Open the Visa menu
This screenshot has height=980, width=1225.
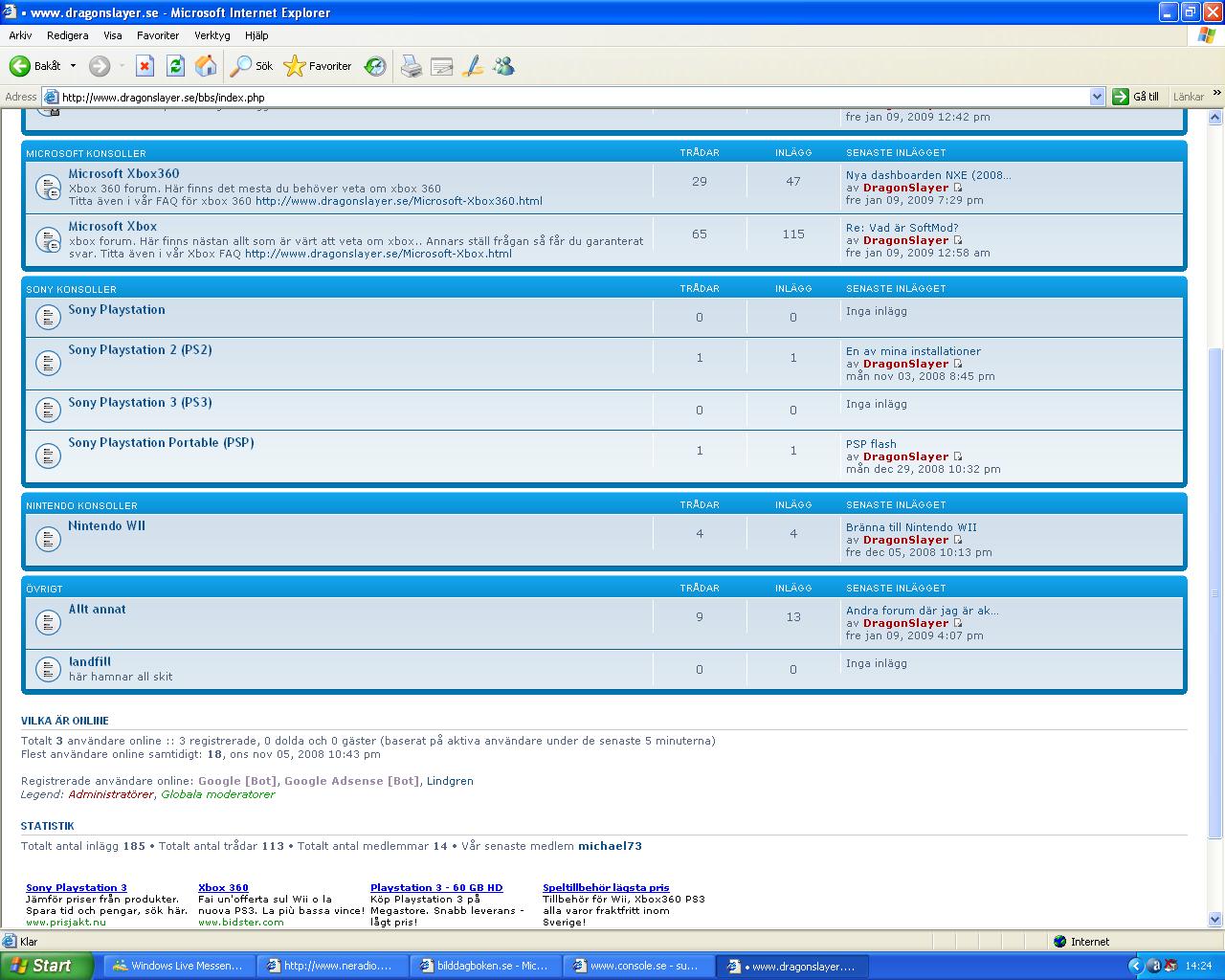(113, 35)
